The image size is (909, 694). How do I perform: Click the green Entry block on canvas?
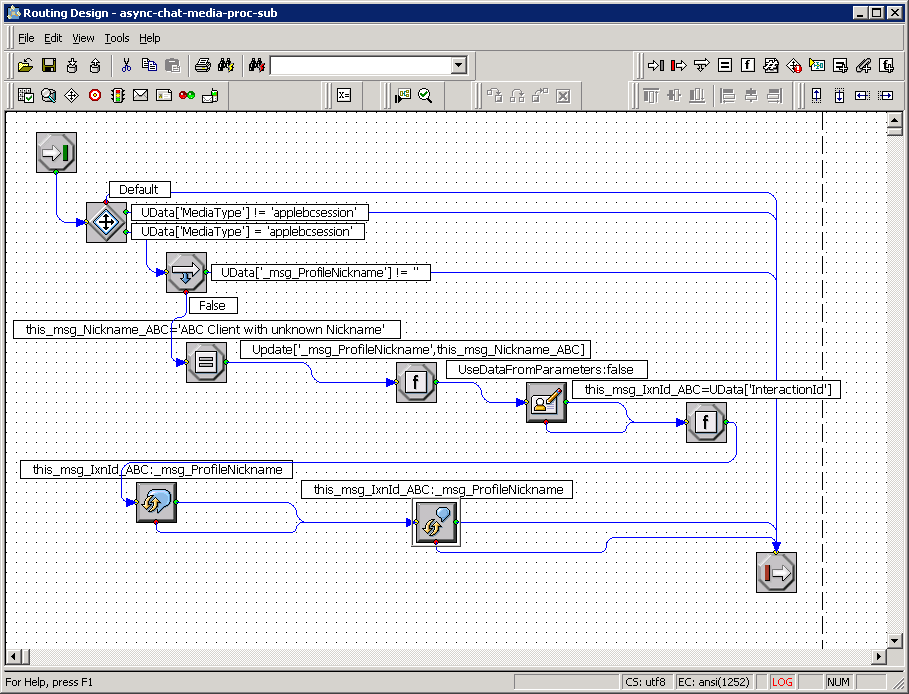(55, 153)
